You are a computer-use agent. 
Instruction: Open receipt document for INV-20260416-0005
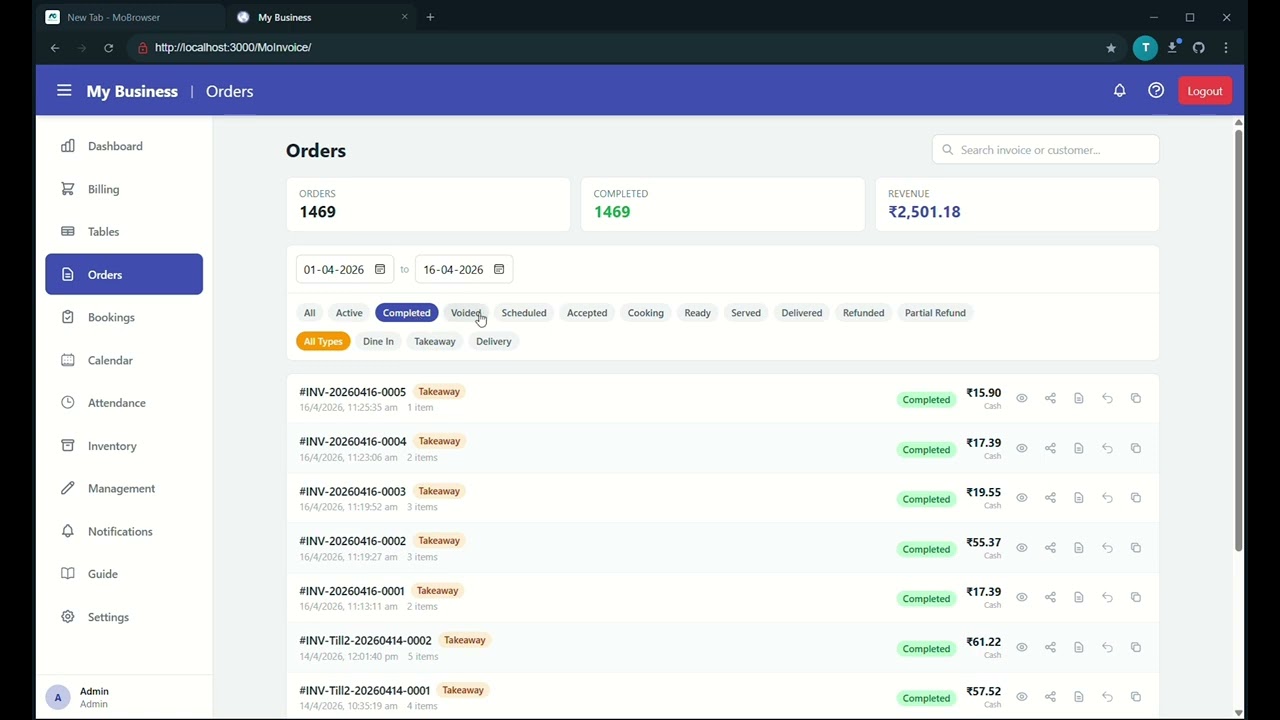pos(1079,398)
